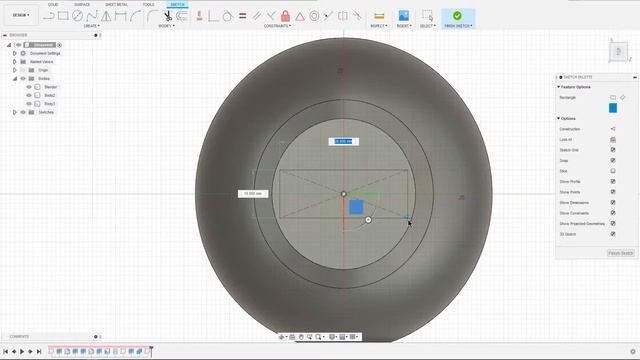Expand Document Settings in browser
The image size is (640, 360).
[15, 53]
